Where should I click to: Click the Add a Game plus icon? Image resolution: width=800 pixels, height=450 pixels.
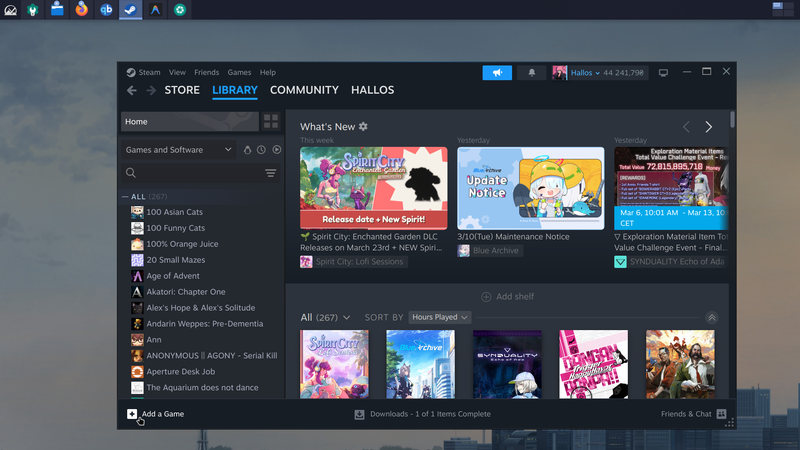(132, 414)
